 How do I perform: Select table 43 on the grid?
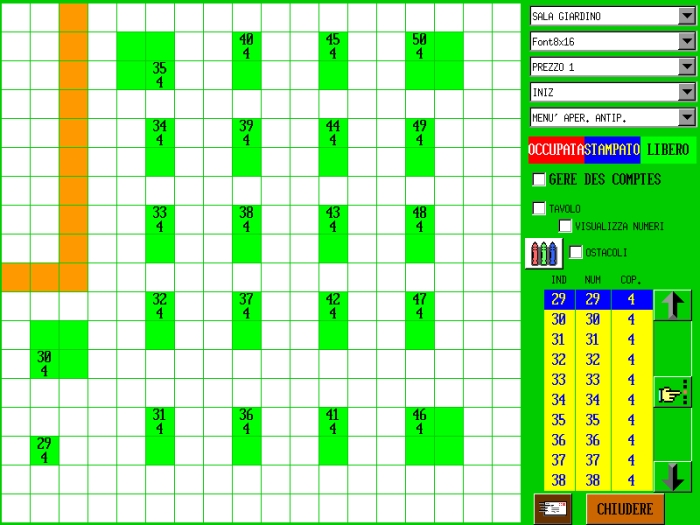(x=333, y=234)
